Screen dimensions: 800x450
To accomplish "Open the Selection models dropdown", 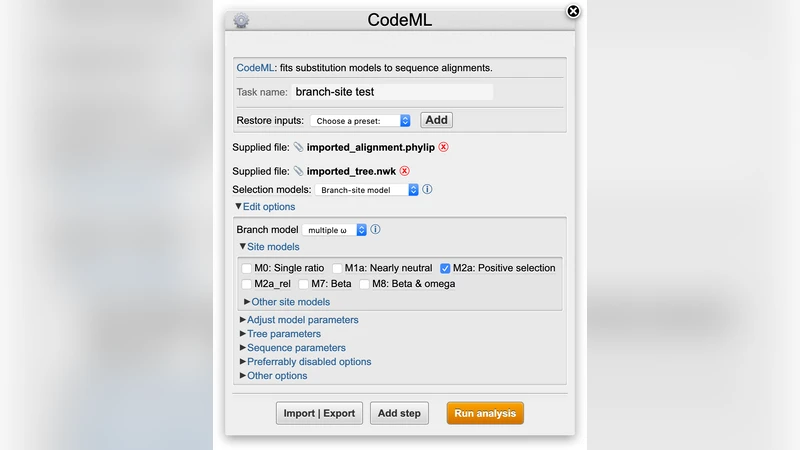I will click(x=366, y=189).
